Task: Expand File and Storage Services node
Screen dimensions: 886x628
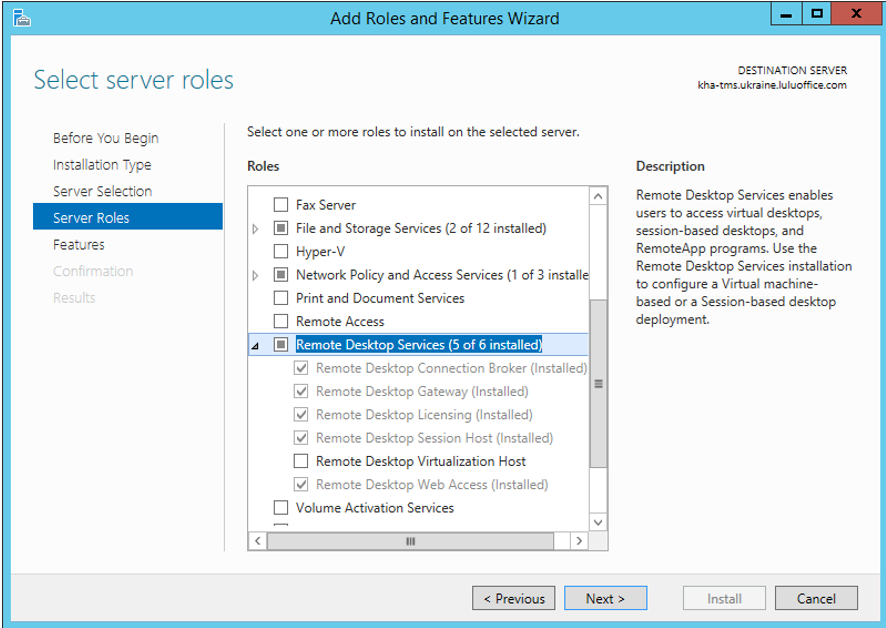Action: pyautogui.click(x=256, y=229)
